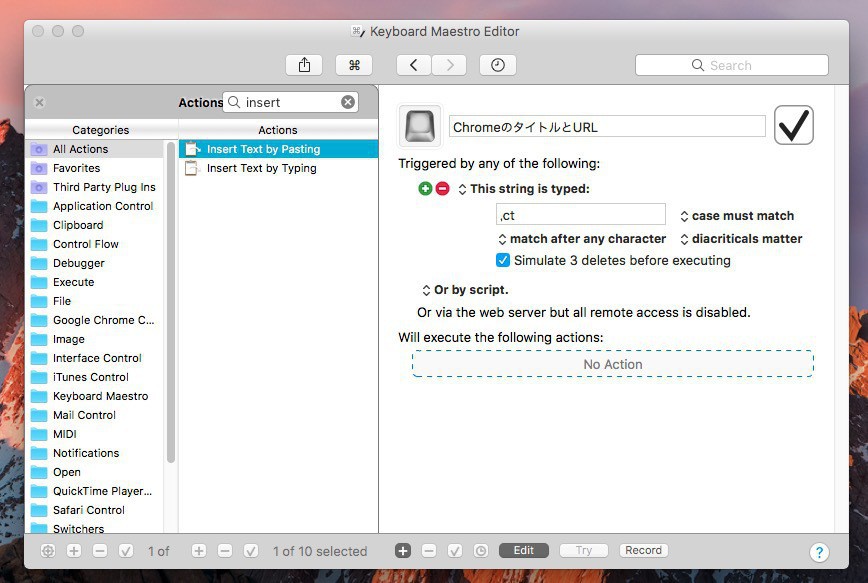
Task: Open the 'diacriticals matter' popup
Action: (741, 239)
